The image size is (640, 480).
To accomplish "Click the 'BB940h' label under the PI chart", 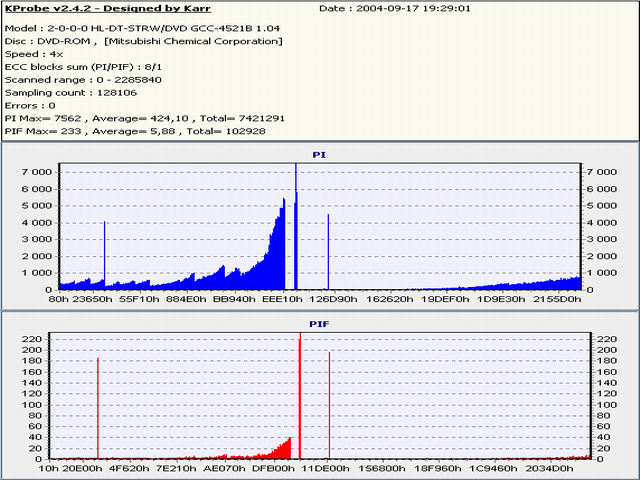I will [234, 299].
